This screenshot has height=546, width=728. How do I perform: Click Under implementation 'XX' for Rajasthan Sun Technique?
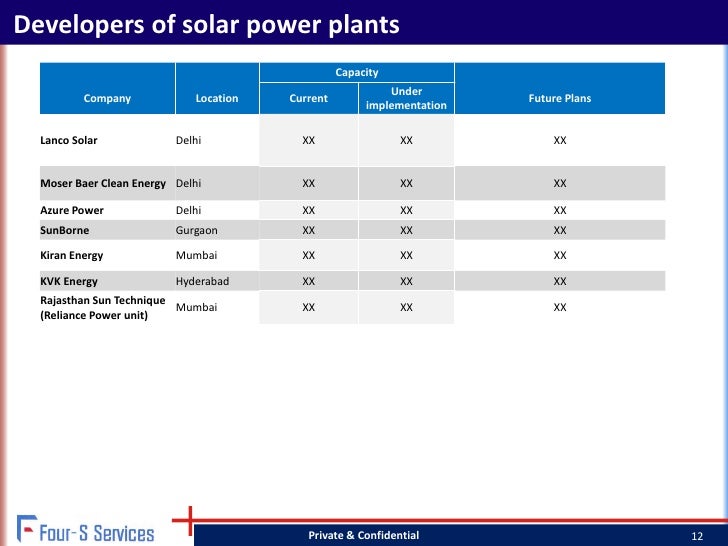coord(406,307)
